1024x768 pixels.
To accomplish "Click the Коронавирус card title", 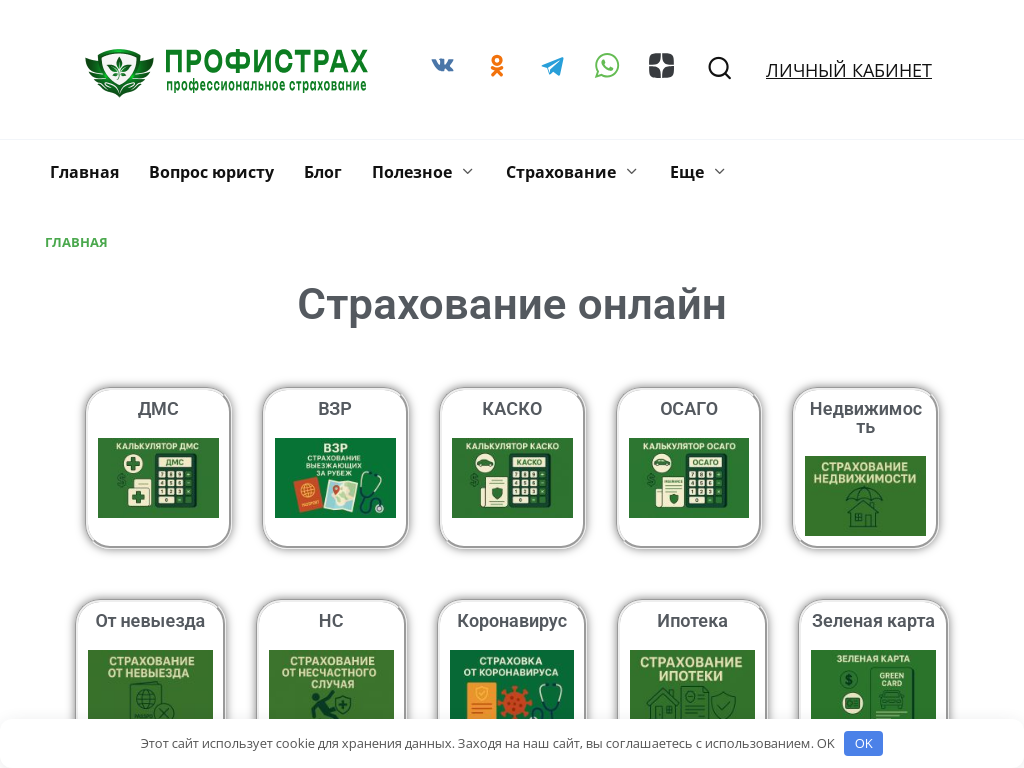I will (512, 621).
